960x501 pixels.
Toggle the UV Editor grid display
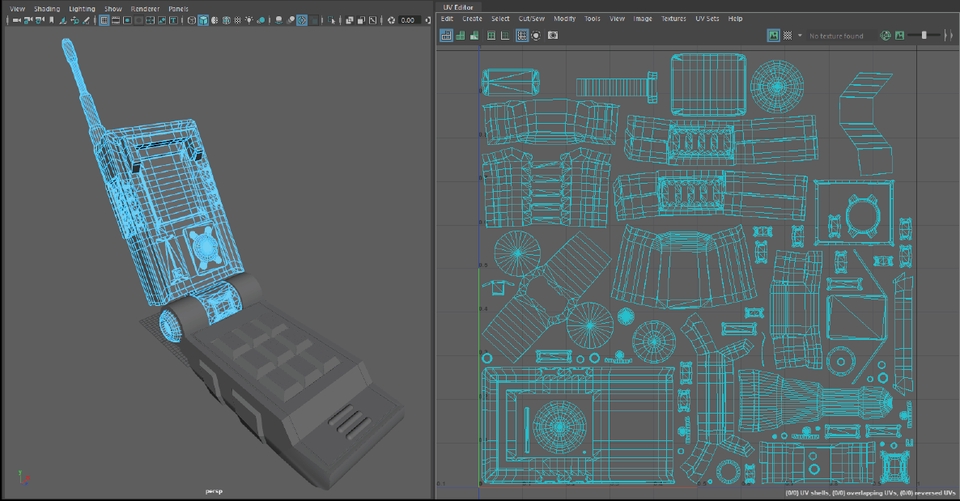522,35
